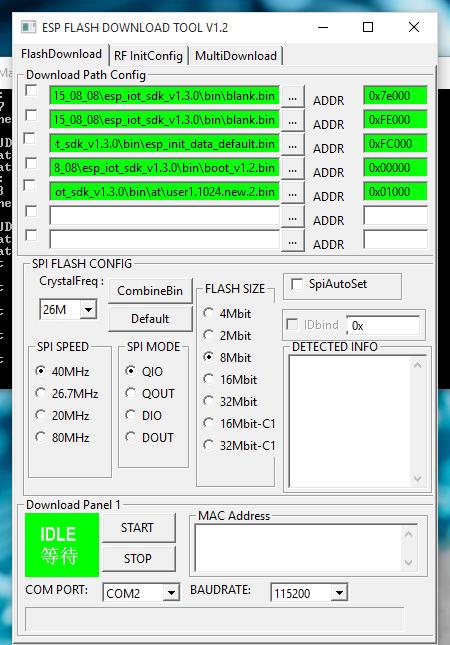Viewport: 450px width, 645px height.
Task: Choose 2Mbit flash size
Action: tap(209, 335)
